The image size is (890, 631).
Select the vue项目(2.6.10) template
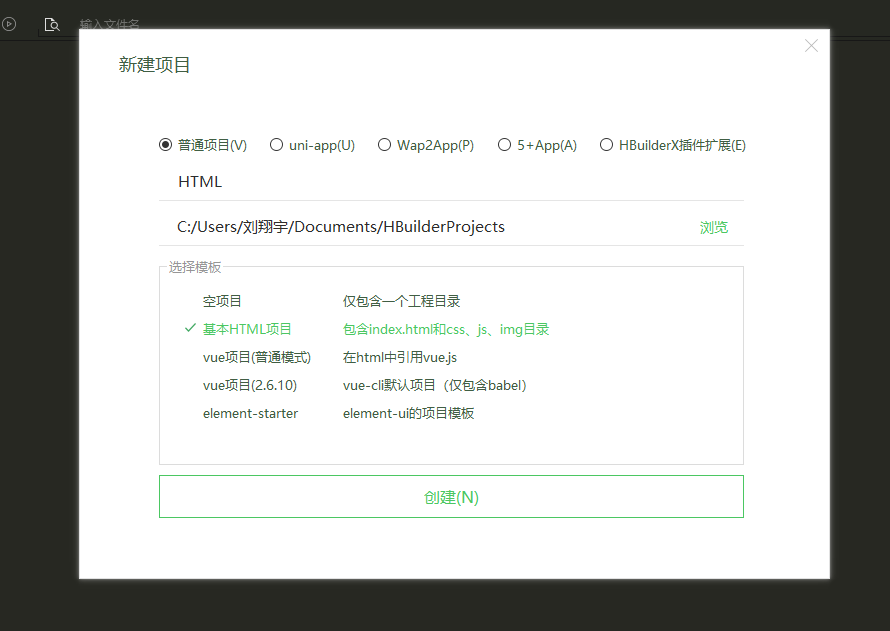[x=250, y=385]
